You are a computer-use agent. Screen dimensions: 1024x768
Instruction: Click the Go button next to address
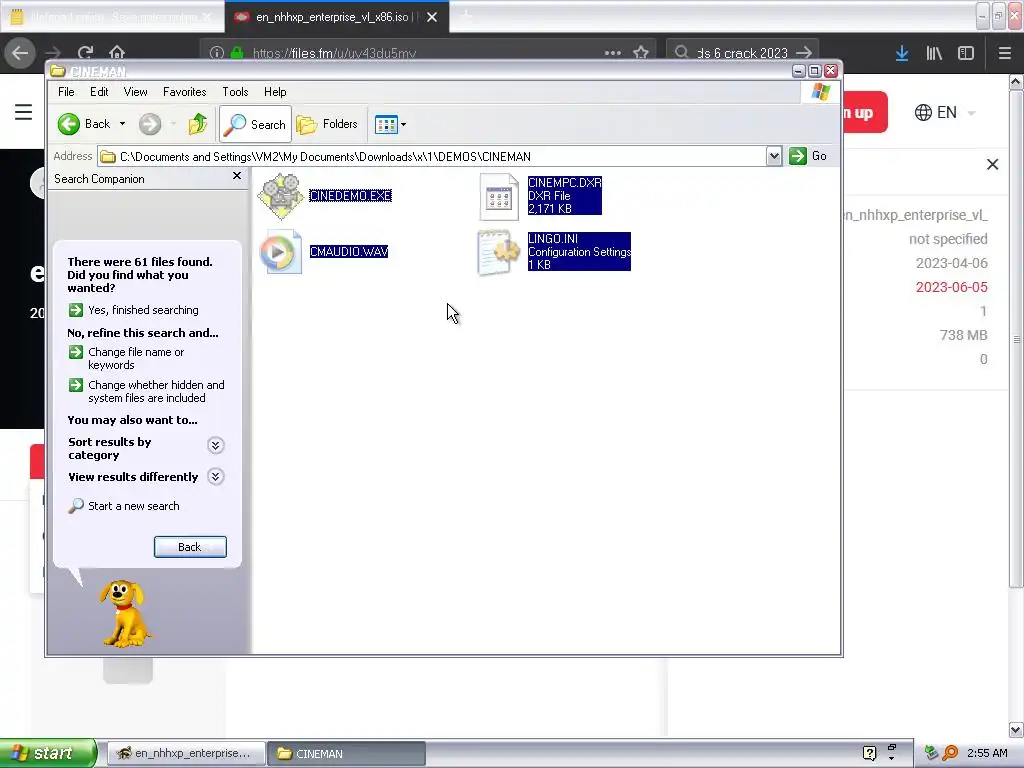pos(808,156)
